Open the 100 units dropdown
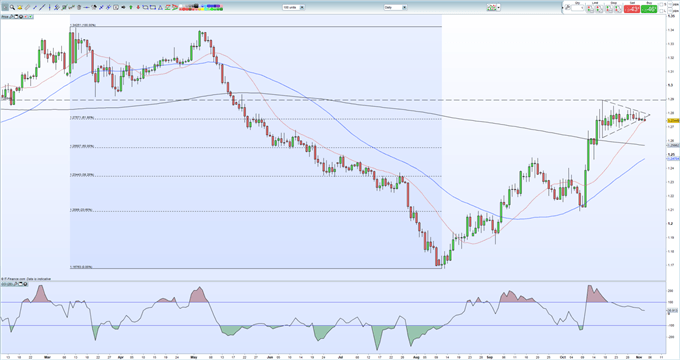680x360 pixels. [x=294, y=7]
